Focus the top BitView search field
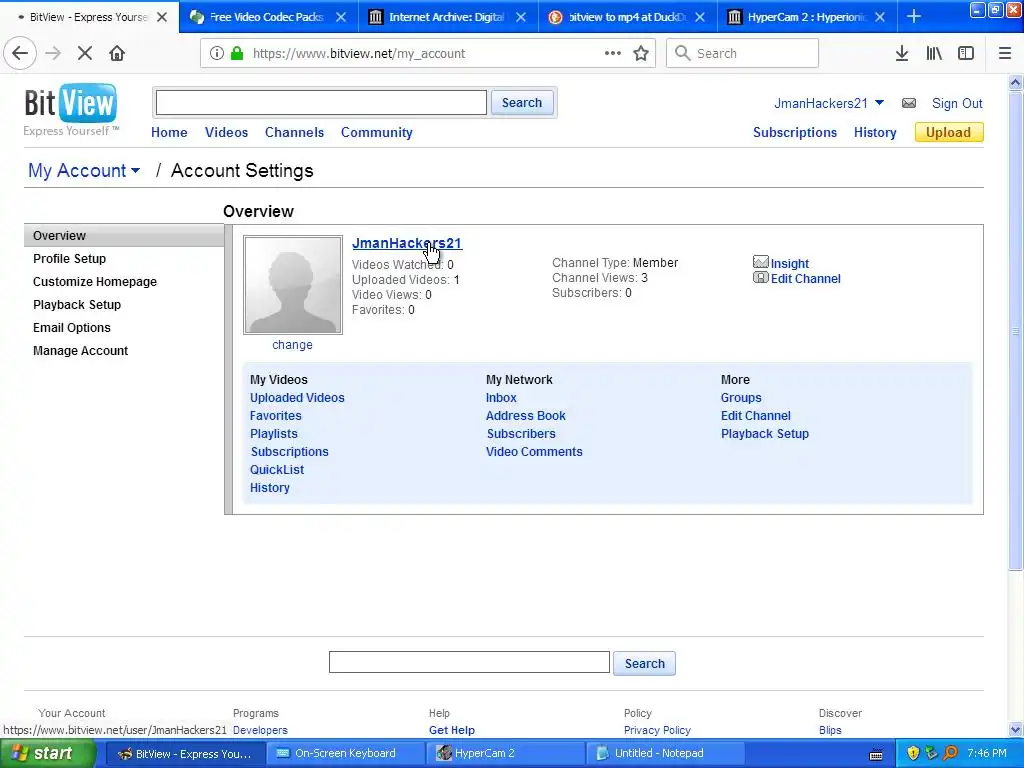 tap(321, 103)
